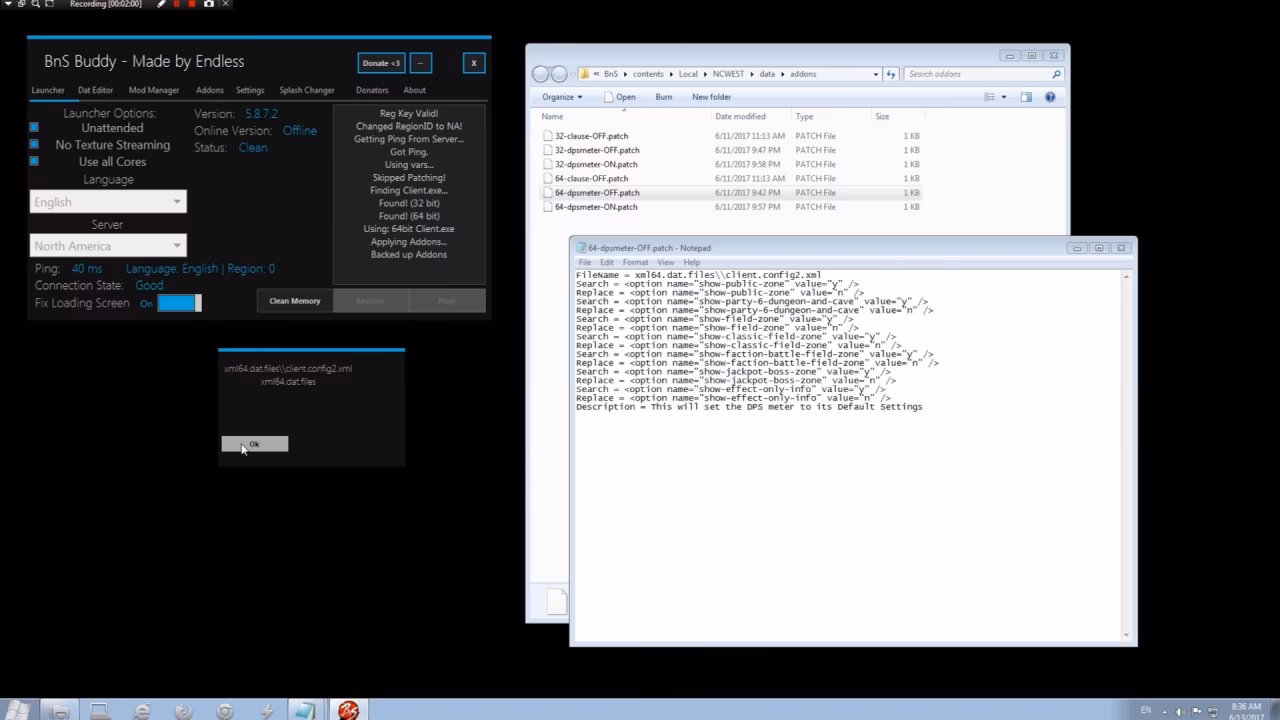Click the search magnifier in Explorer
The image size is (1280, 720).
pos(1056,74)
